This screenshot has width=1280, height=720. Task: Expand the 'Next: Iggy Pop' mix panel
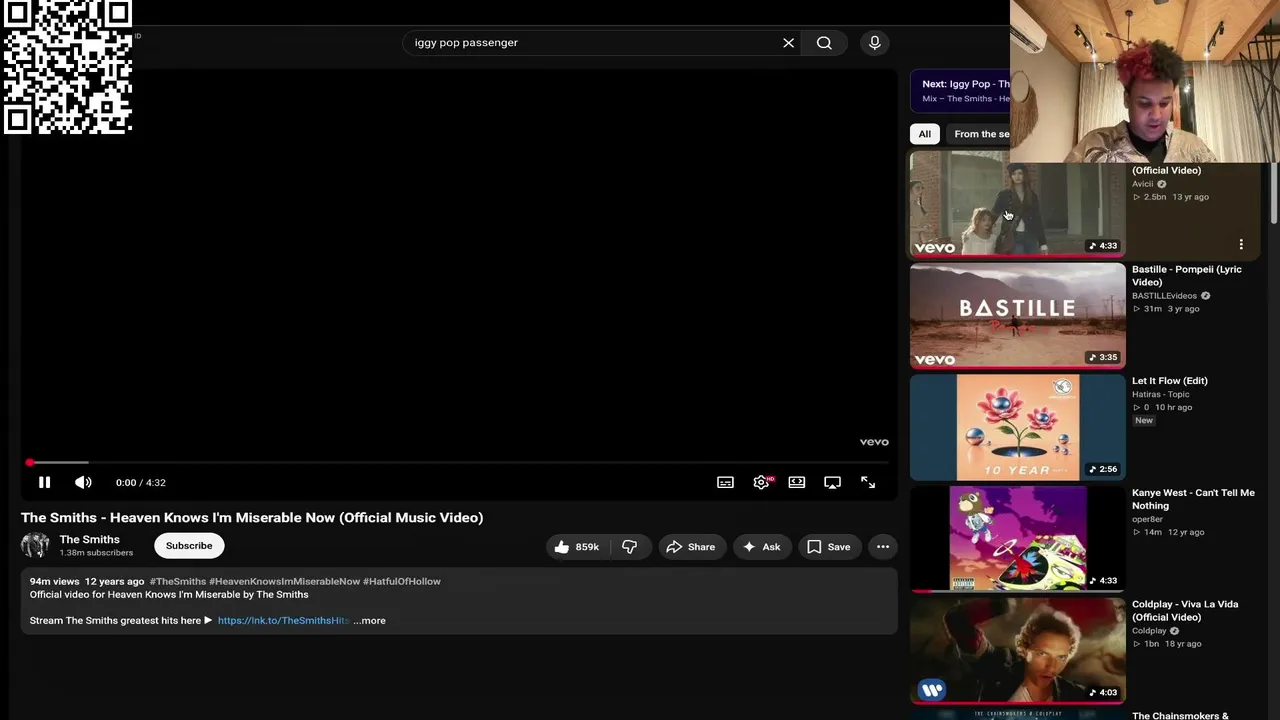pos(960,91)
